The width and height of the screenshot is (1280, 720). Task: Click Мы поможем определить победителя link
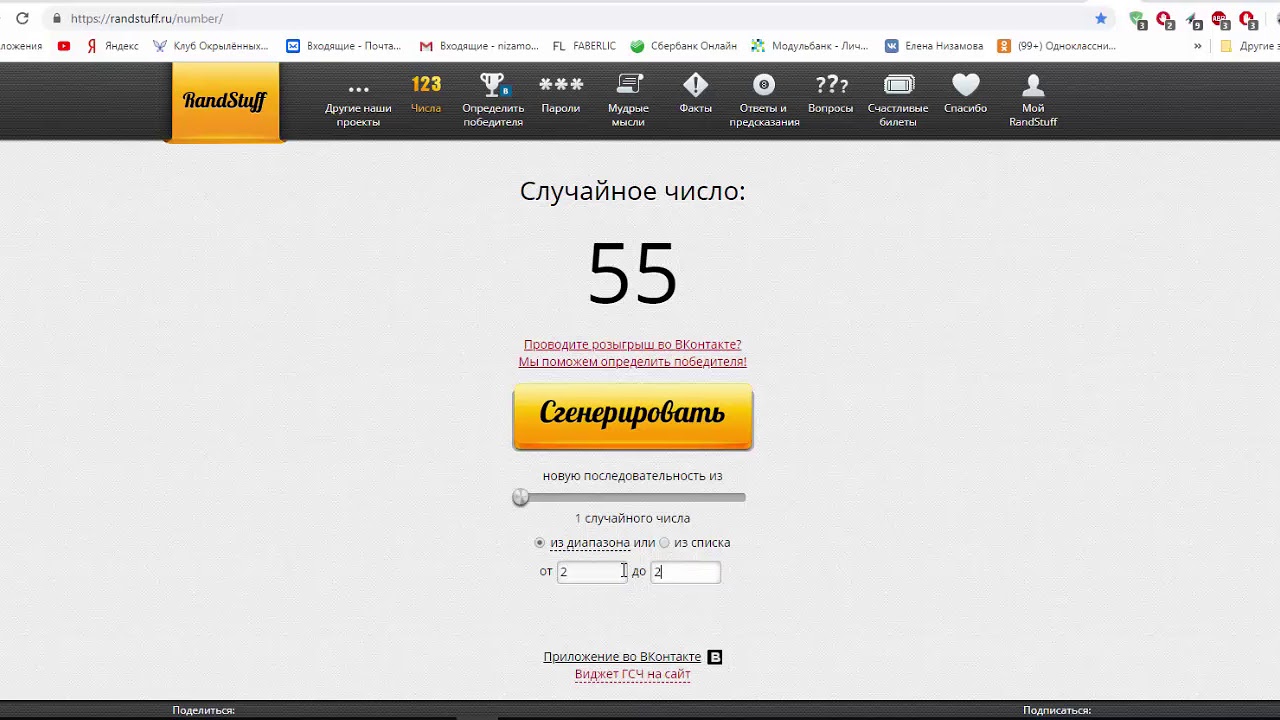[x=633, y=361]
